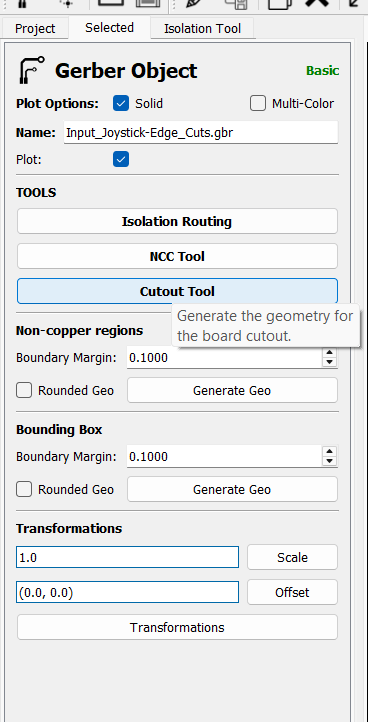Toggle the Solid plot option checkbox
368x722 pixels.
point(121,104)
